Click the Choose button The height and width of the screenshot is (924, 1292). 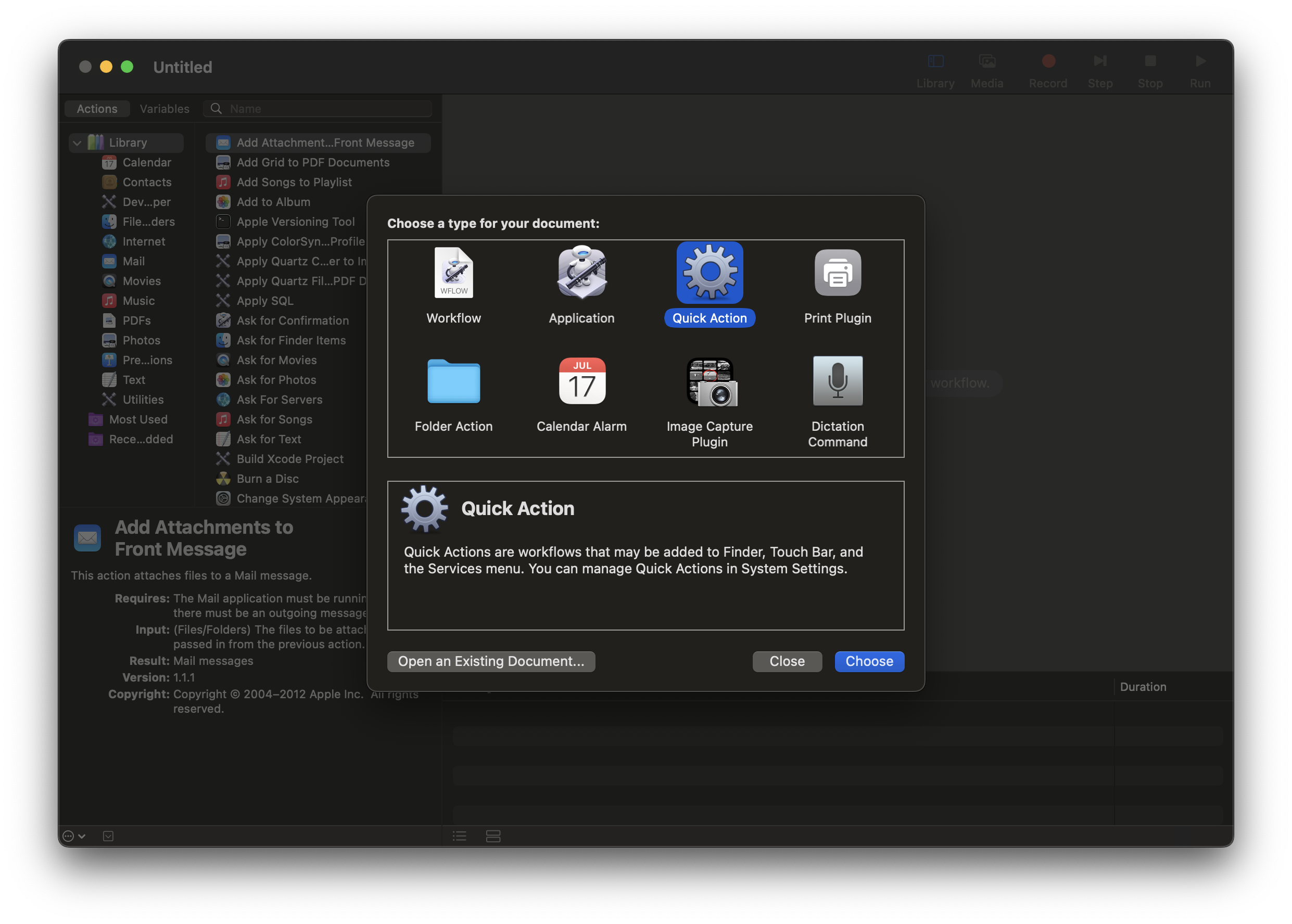point(869,661)
